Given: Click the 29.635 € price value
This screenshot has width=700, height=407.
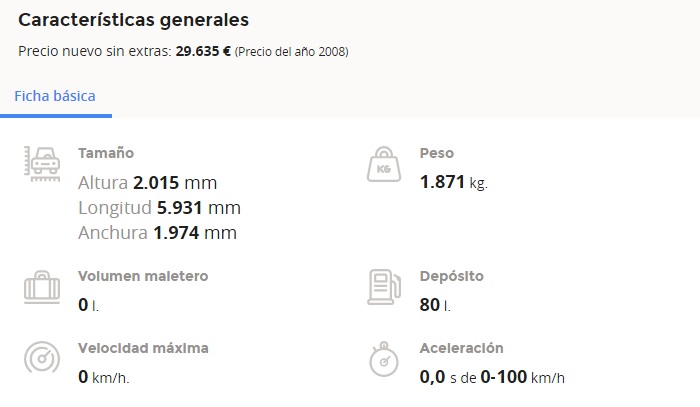Looking at the screenshot, I should 203,51.
